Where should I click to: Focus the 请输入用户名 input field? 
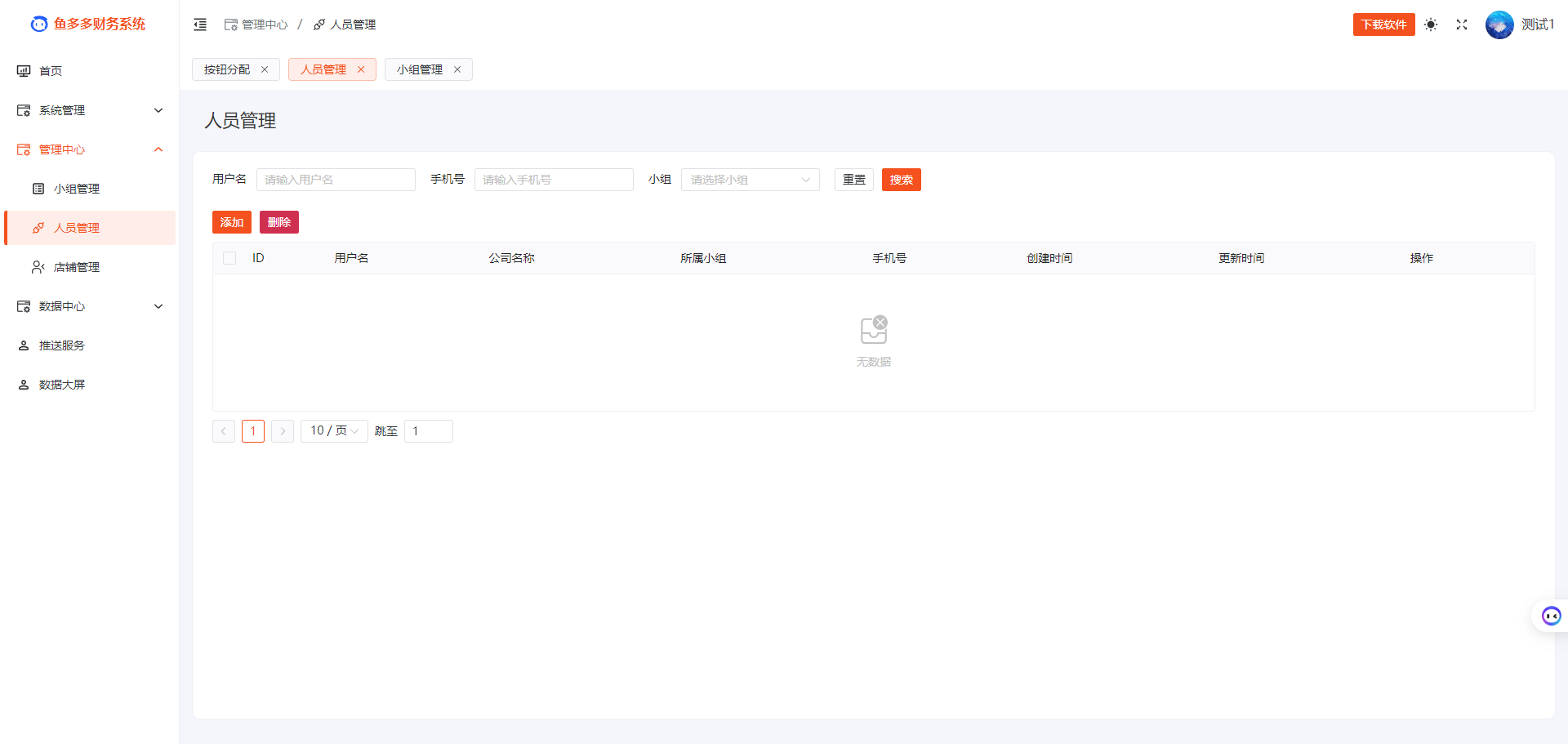[336, 180]
